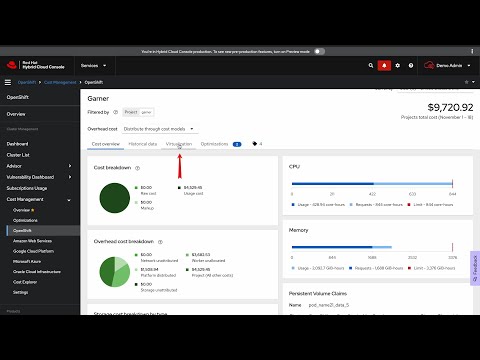Click the Persistent Volume Claims heading
Image resolution: width=480 pixels, height=360 pixels.
[318, 294]
